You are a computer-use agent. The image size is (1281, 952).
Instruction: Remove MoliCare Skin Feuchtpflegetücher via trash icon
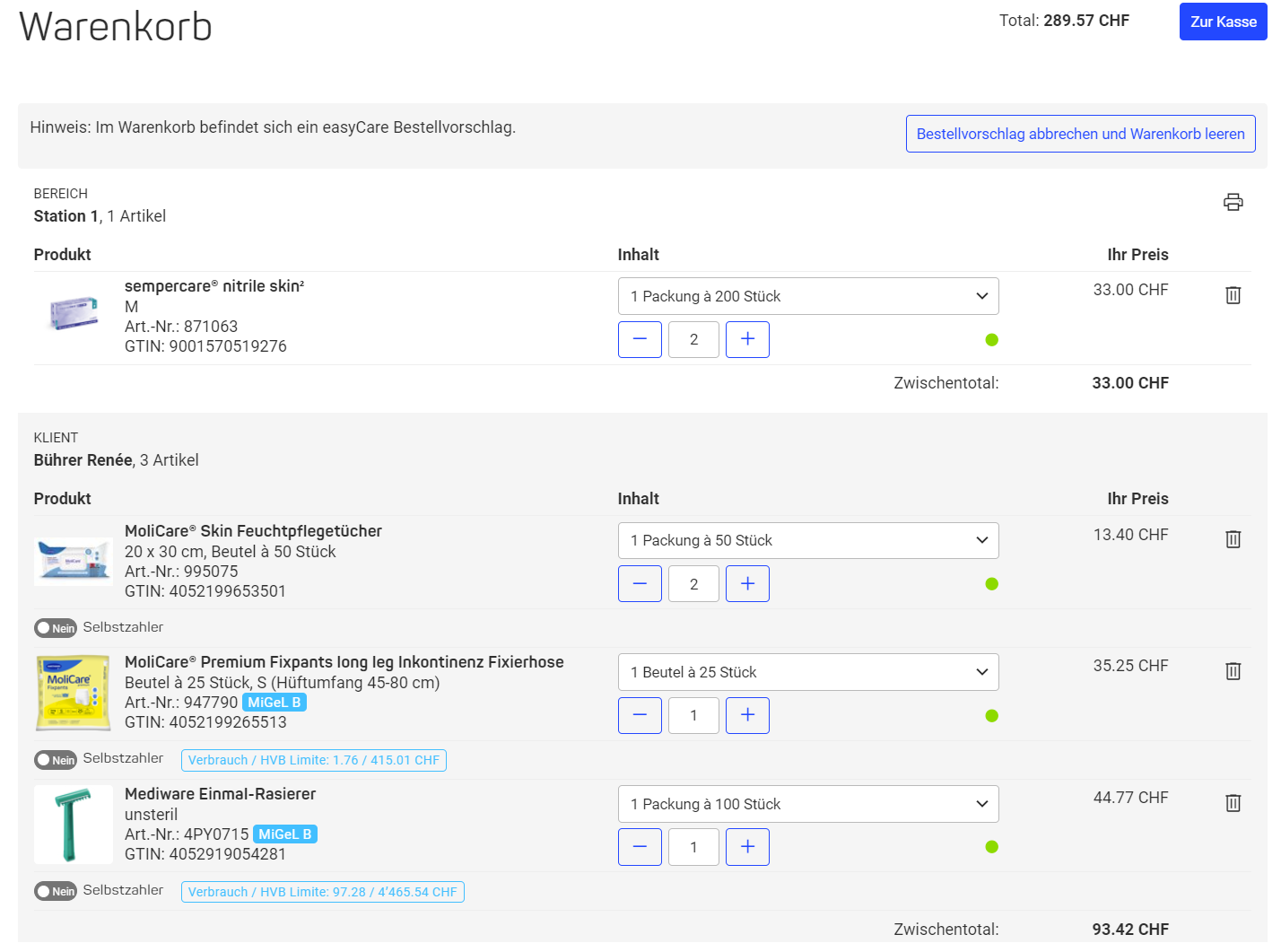point(1233,539)
